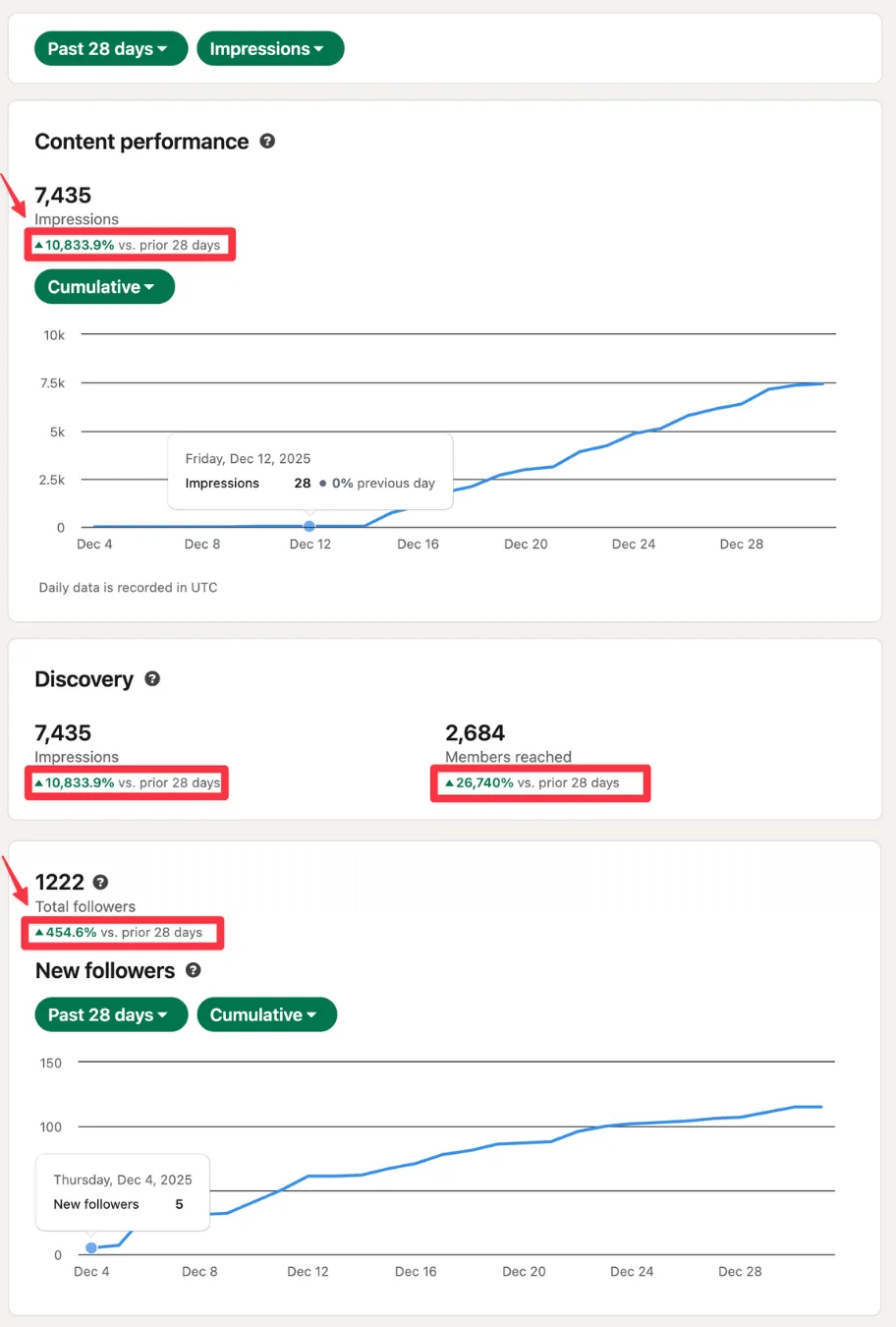Click the upward arrow next to 454.6%

pos(40,932)
